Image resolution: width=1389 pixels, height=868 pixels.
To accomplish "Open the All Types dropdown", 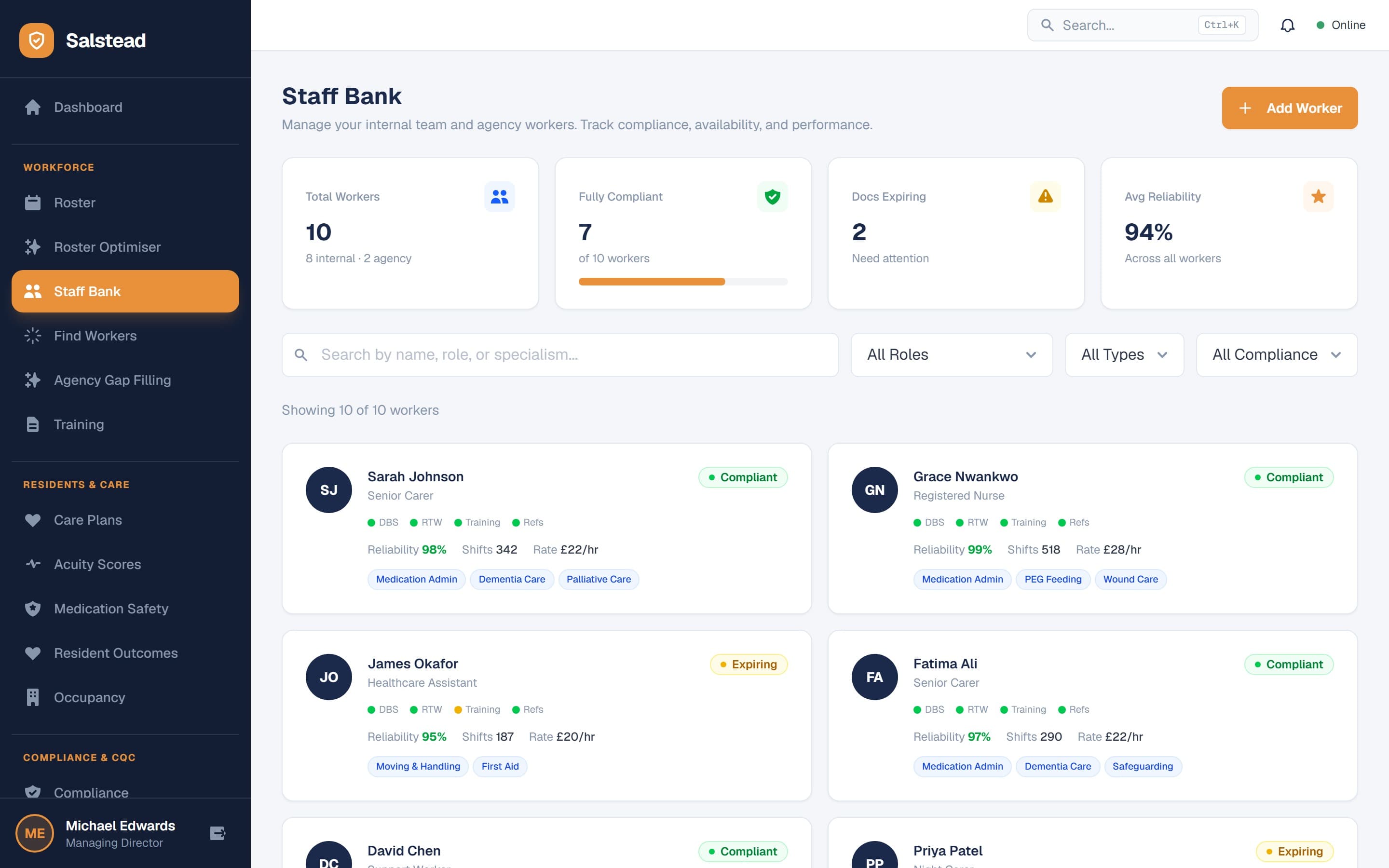I will (1124, 355).
